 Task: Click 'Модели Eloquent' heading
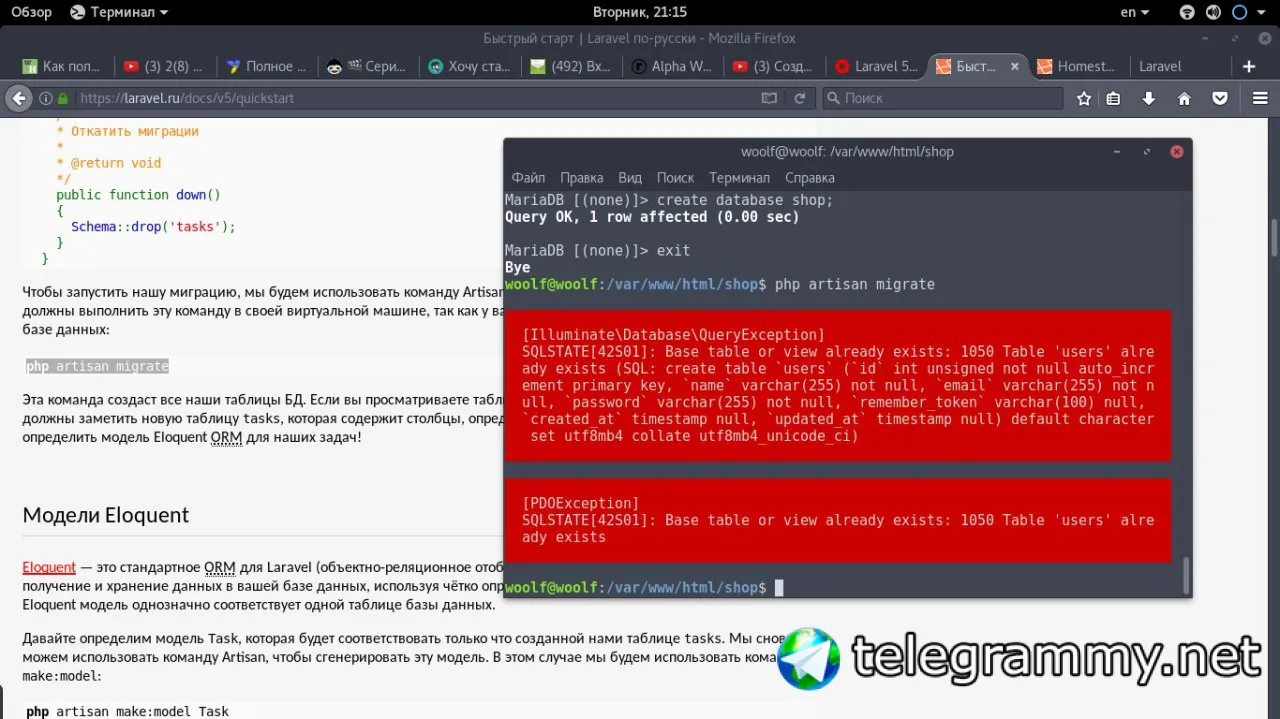(x=106, y=515)
